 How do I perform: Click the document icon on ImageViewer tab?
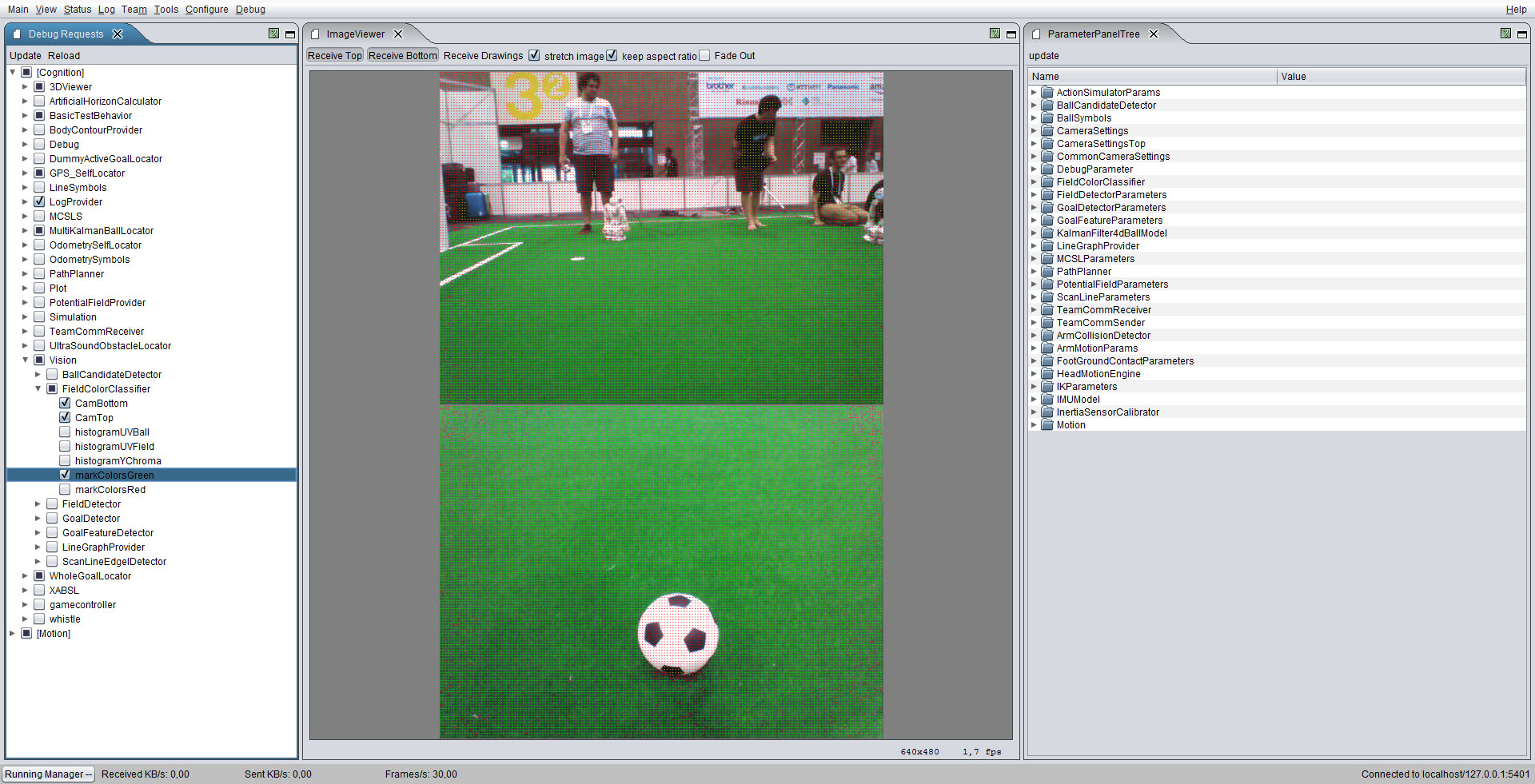(316, 34)
